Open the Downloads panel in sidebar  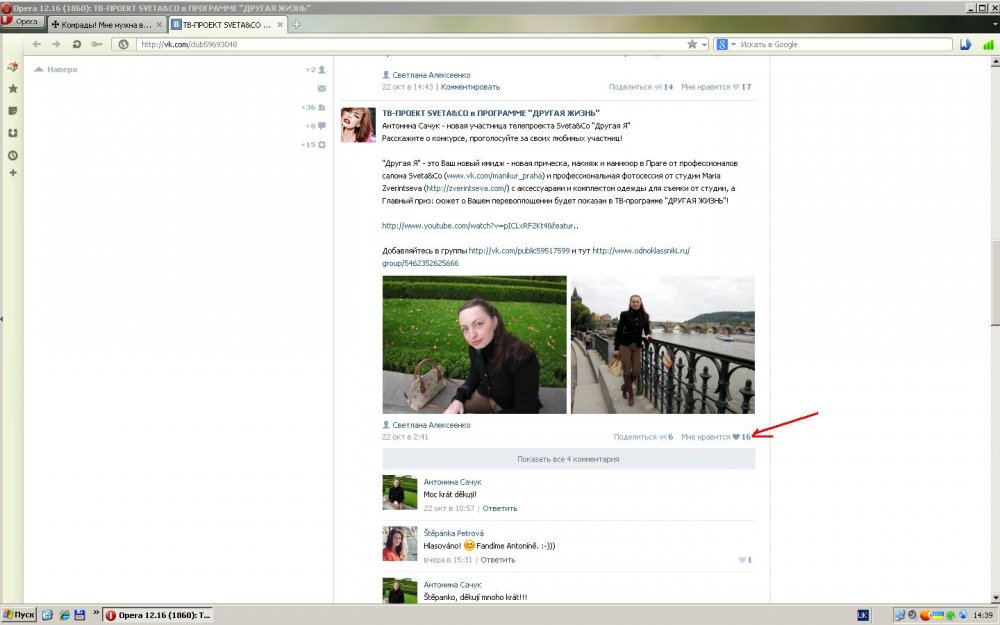pos(13,133)
